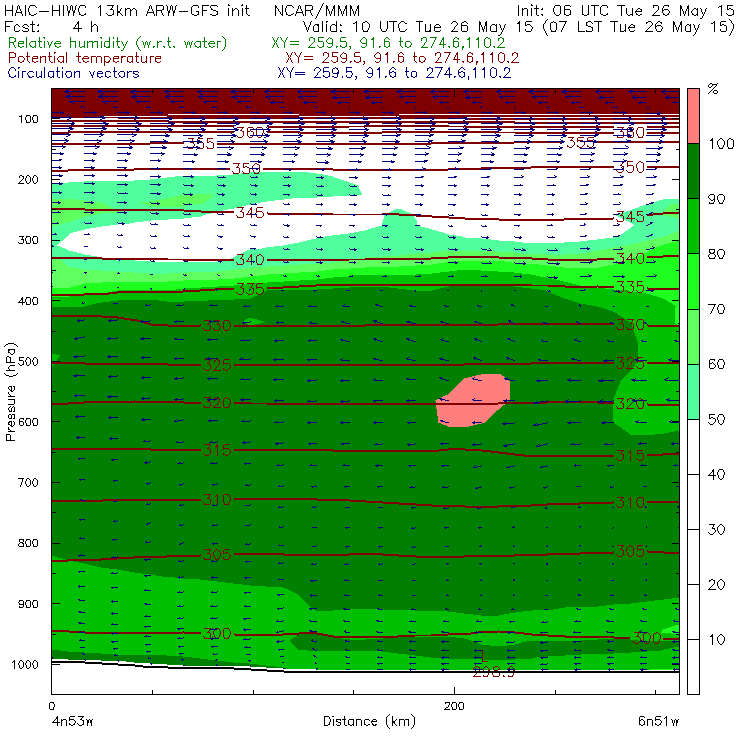This screenshot has width=740, height=740.
Task: Click the pink saturated humidity blob in plot
Action: tap(473, 401)
